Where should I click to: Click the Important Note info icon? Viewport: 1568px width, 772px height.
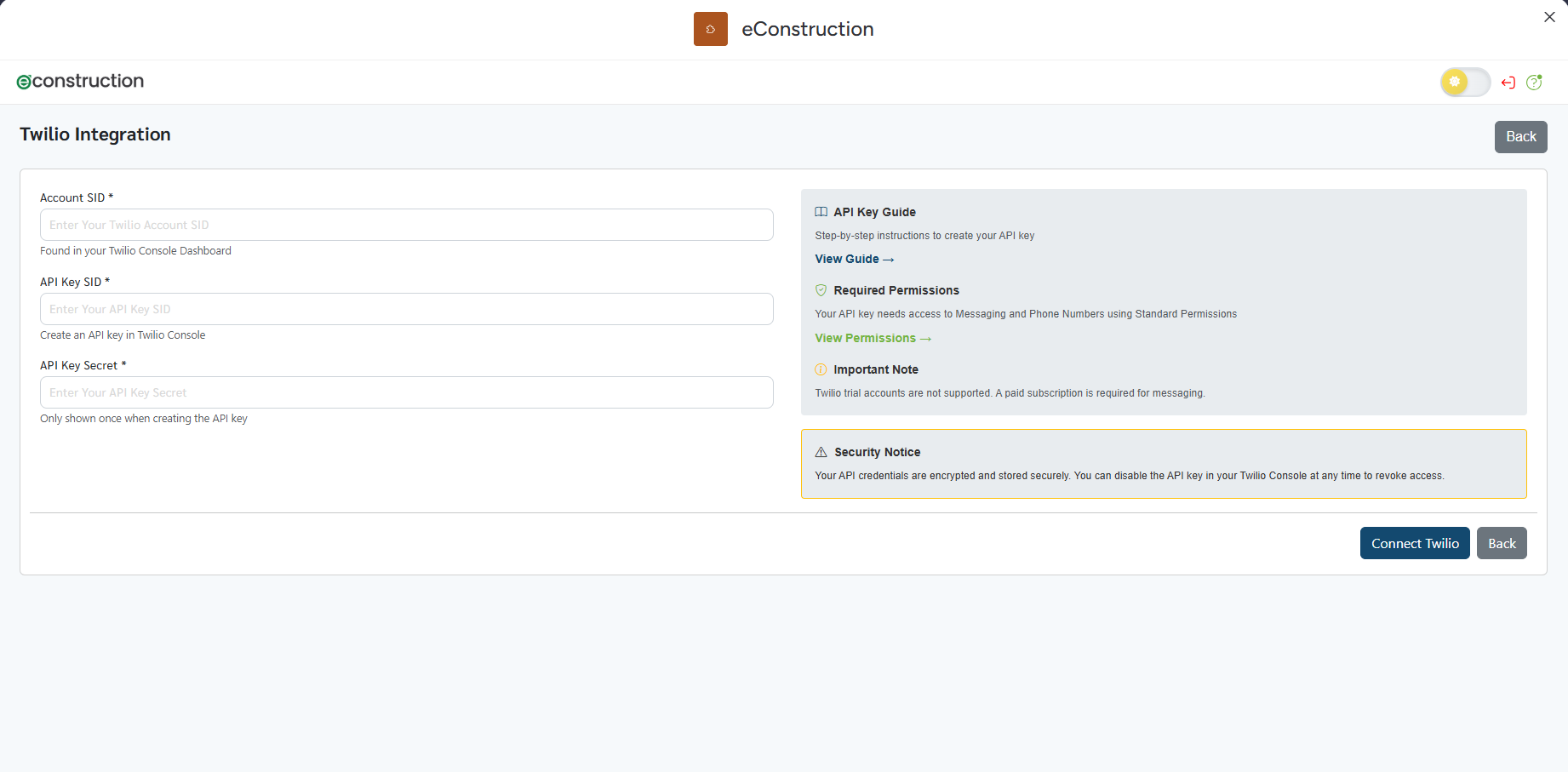point(821,369)
